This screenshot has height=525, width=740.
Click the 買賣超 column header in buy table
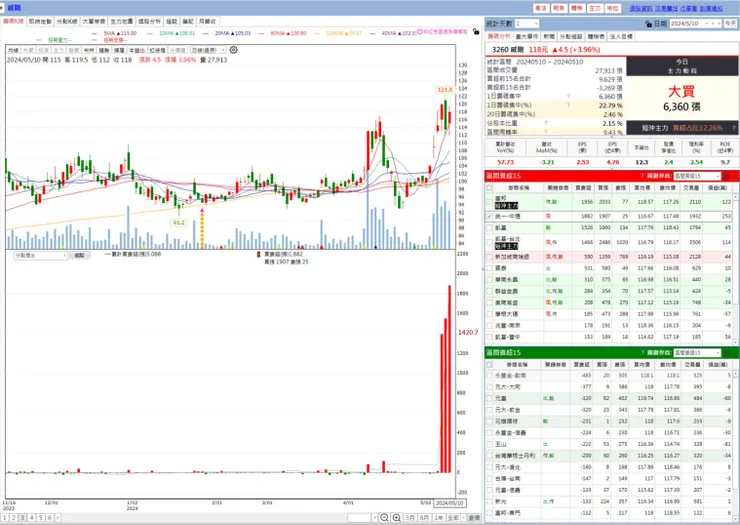[583, 188]
